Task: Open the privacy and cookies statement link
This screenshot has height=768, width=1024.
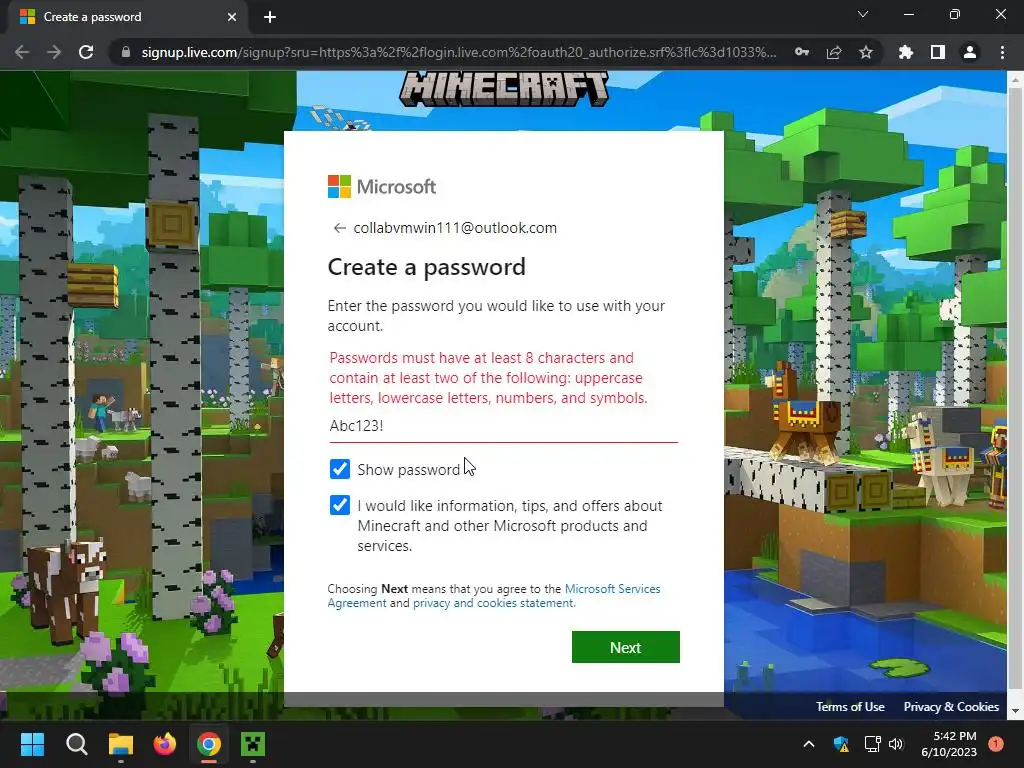Action: [494, 603]
